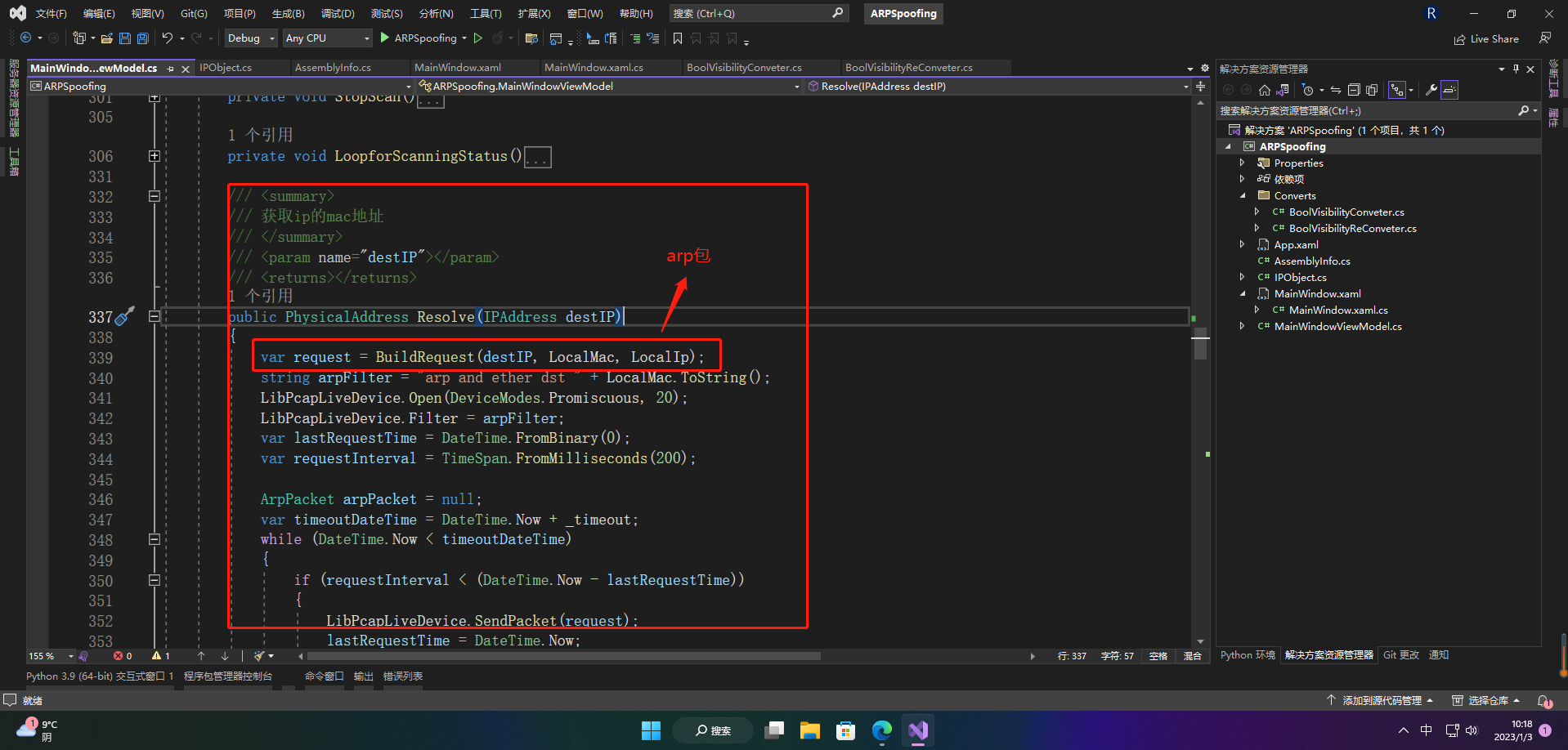Viewport: 1568px width, 750px height.
Task: Click the code cleanup brush icon in status strip
Action: point(260,656)
